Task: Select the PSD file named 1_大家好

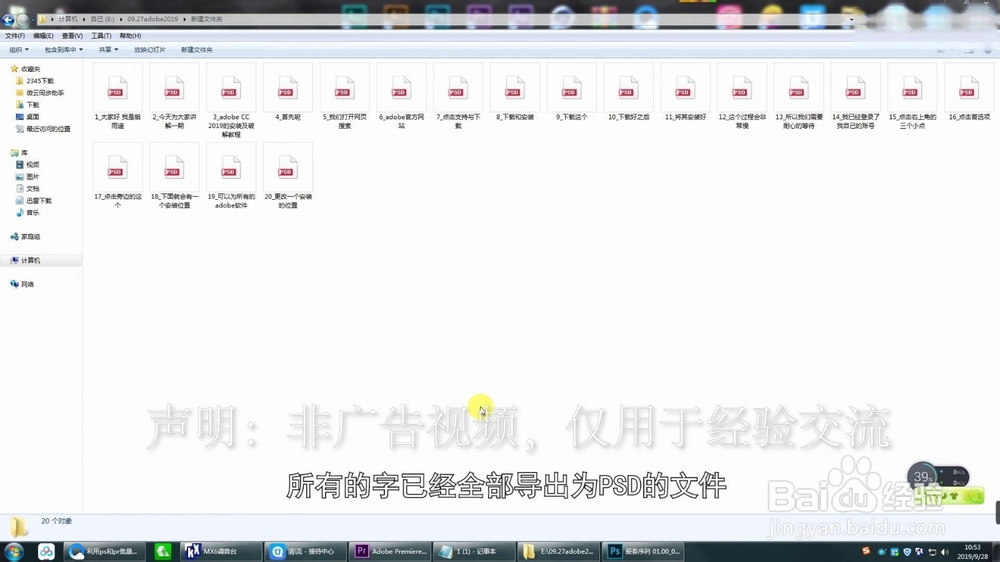Action: click(x=117, y=96)
